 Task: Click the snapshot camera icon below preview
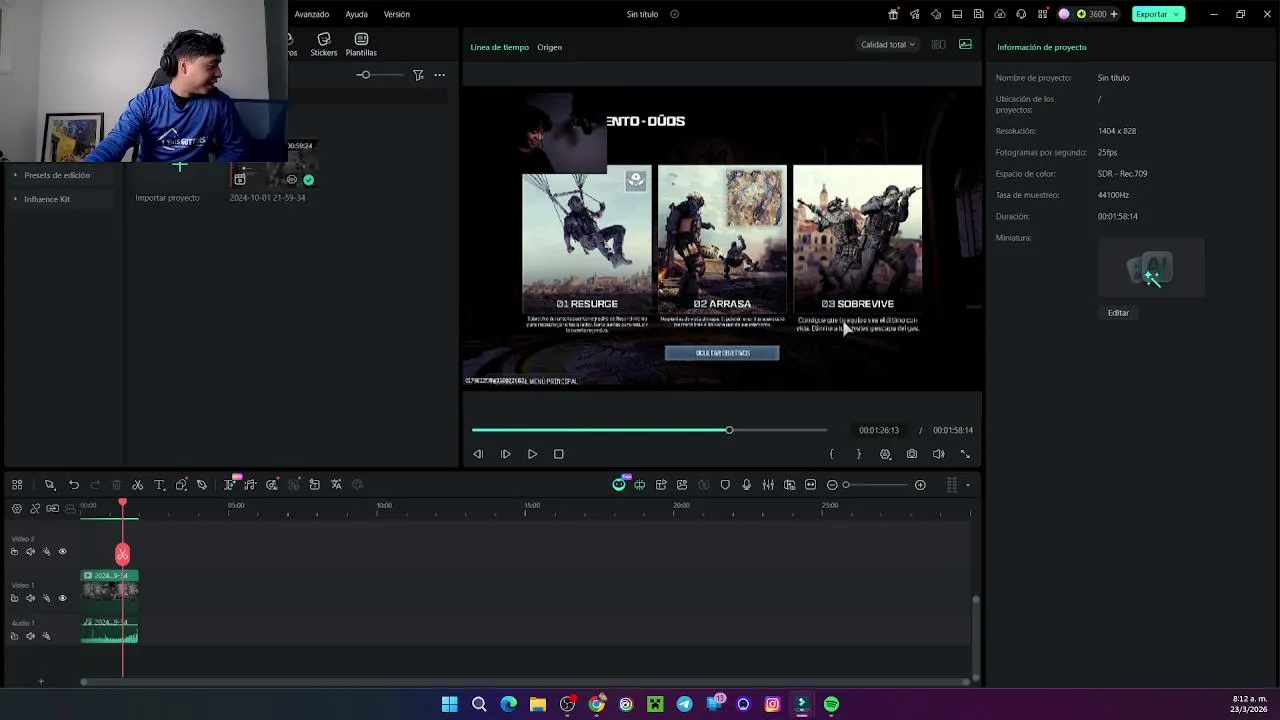click(x=912, y=454)
